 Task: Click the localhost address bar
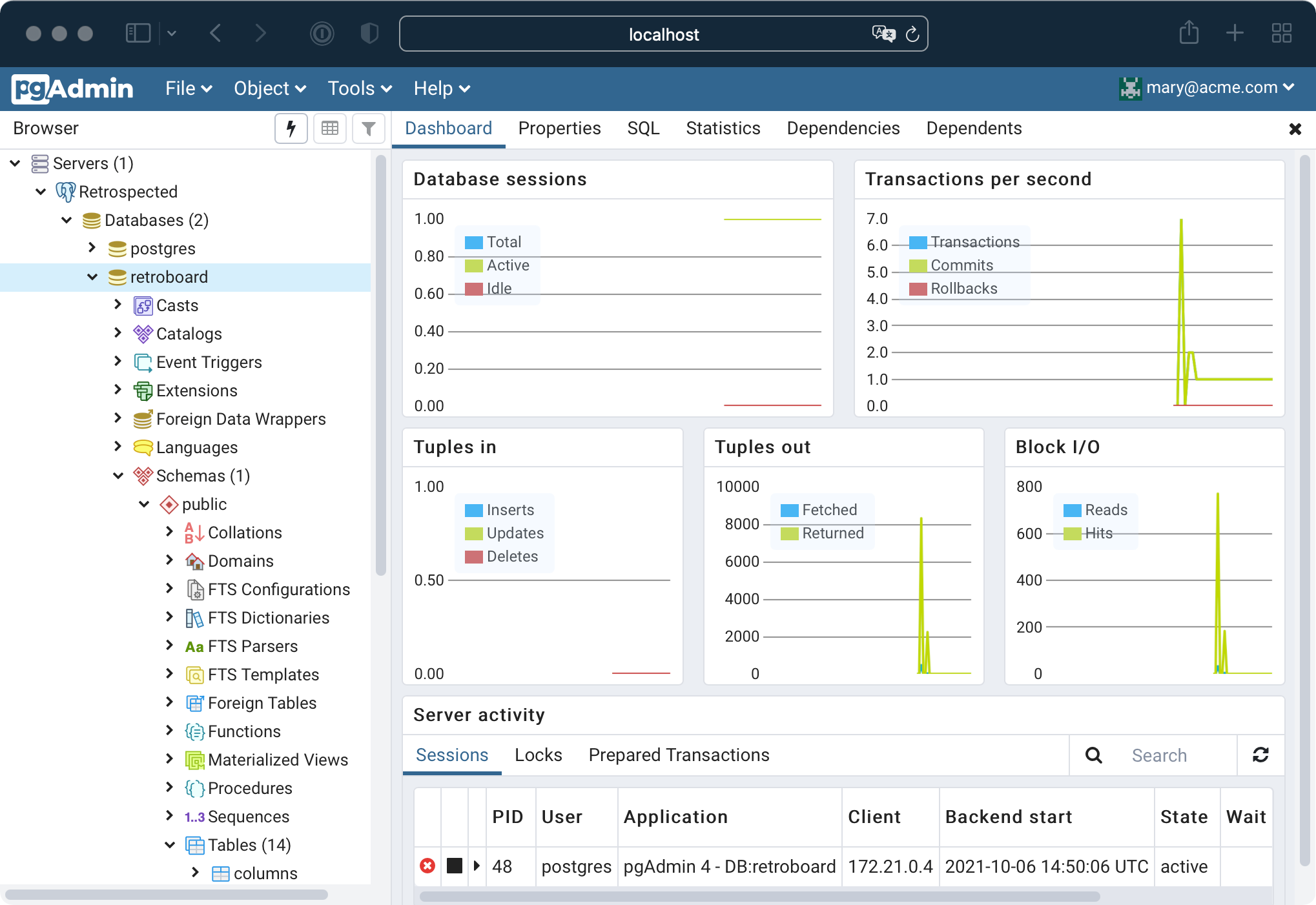[x=663, y=34]
